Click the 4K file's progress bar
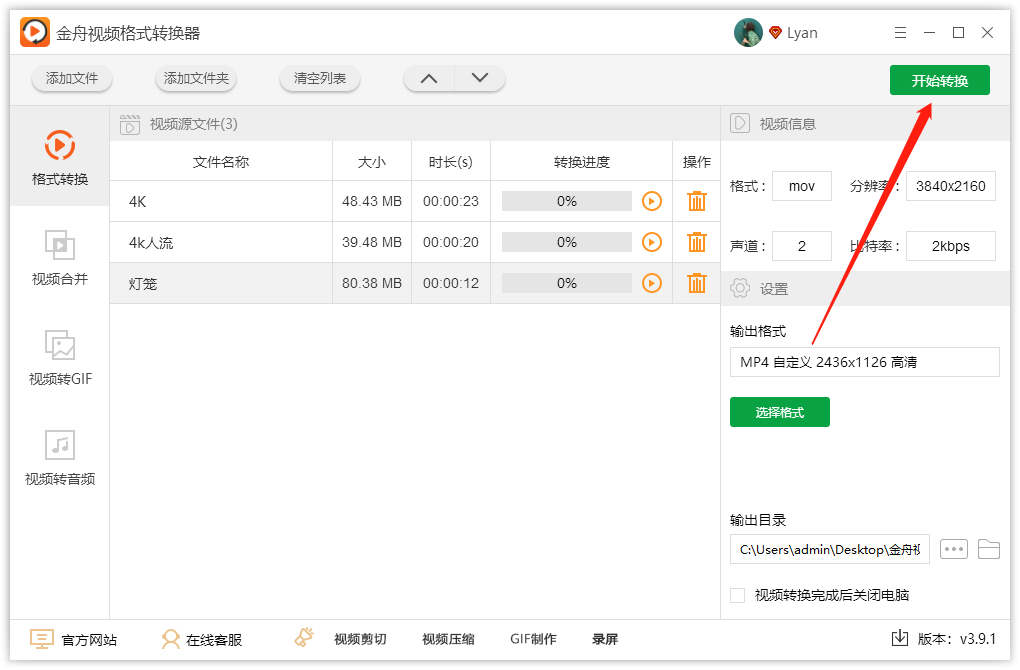The height and width of the screenshot is (670, 1020). coord(566,201)
